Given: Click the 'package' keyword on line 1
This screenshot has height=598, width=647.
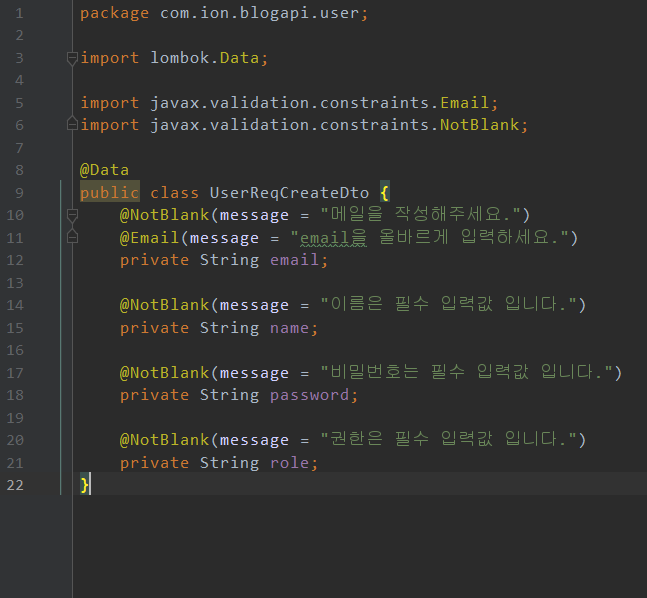Looking at the screenshot, I should 114,14.
